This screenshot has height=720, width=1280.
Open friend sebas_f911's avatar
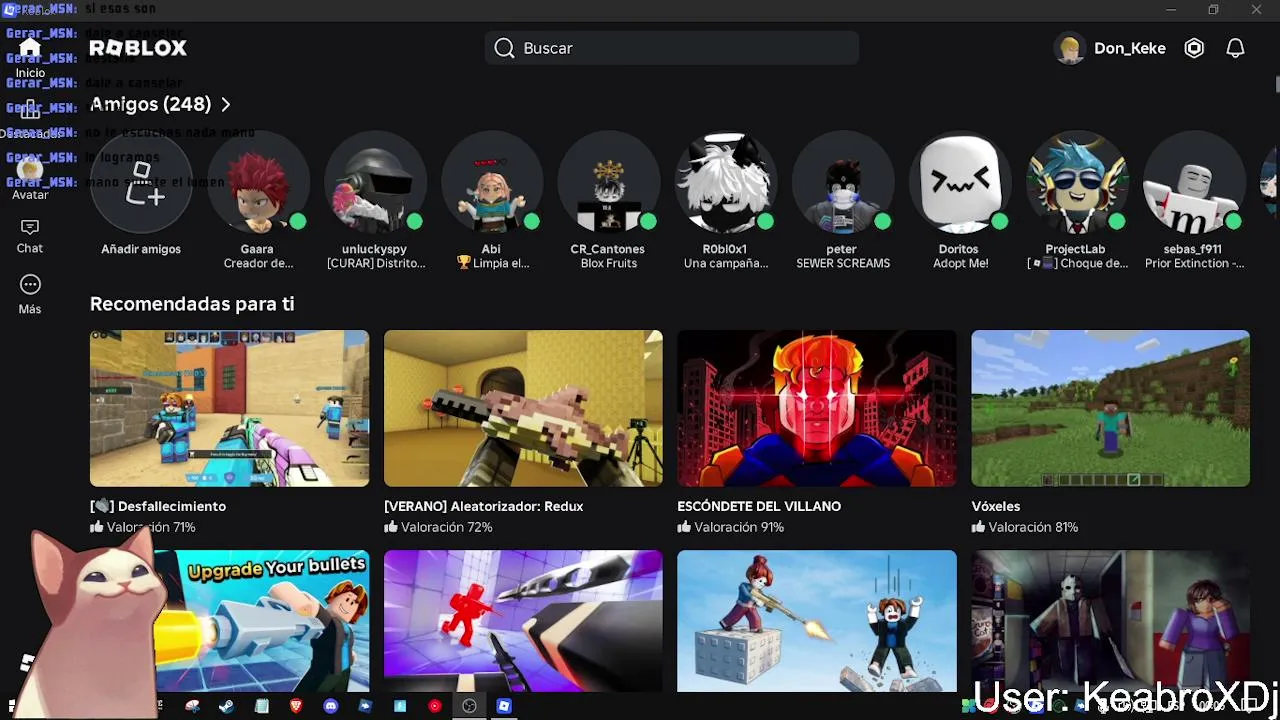pyautogui.click(x=1194, y=184)
